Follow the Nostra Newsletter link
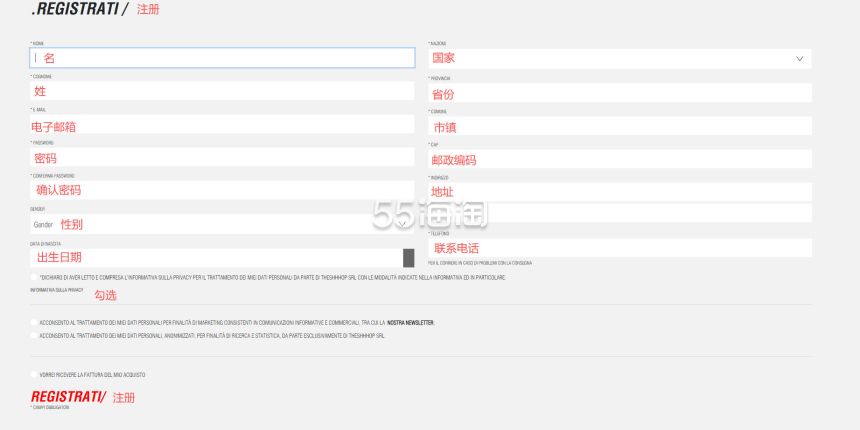Image resolution: width=860 pixels, height=430 pixels. click(x=410, y=323)
